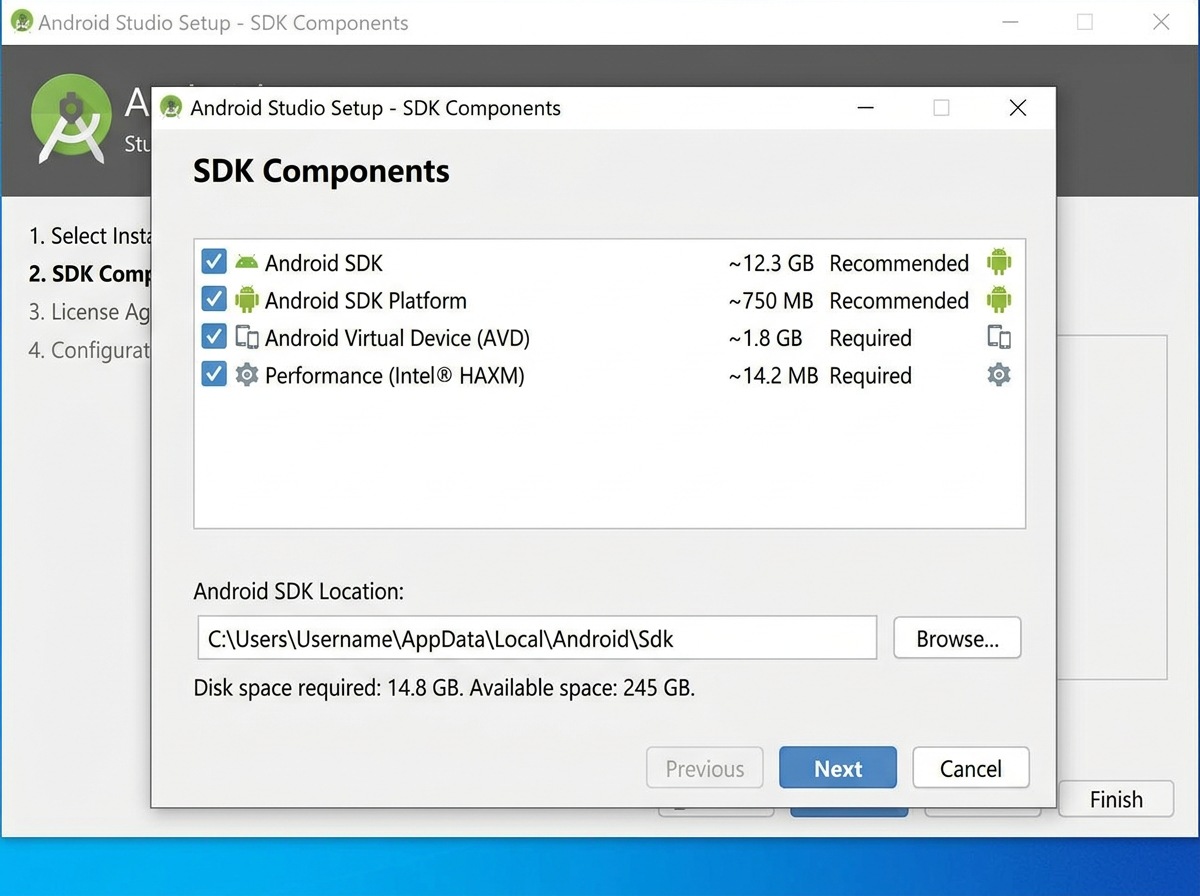
Task: Close the background Android Studio Setup window
Action: point(1161,22)
